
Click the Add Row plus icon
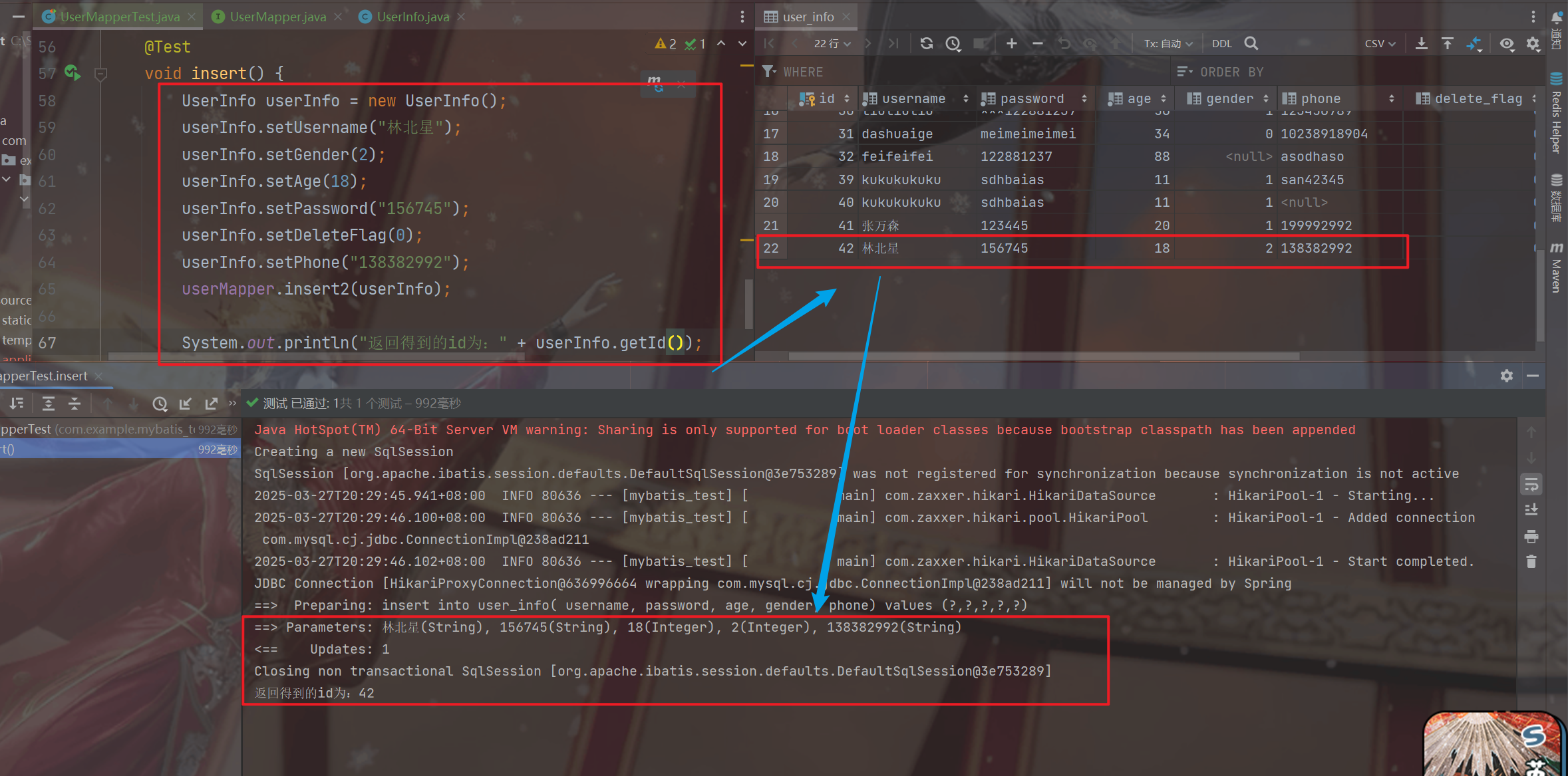point(1011,44)
